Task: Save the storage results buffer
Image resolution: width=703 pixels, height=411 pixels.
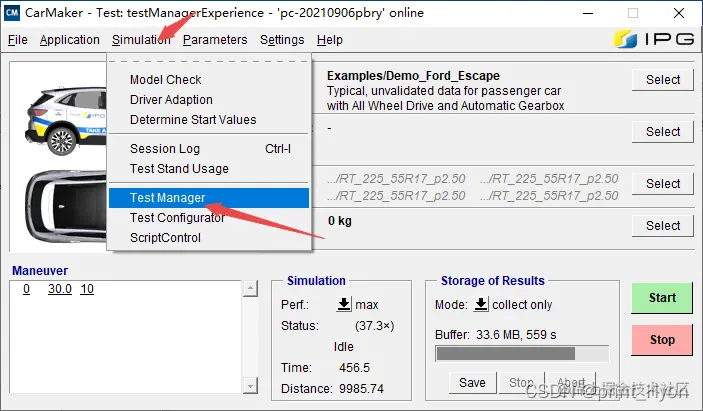Action: coord(472,383)
